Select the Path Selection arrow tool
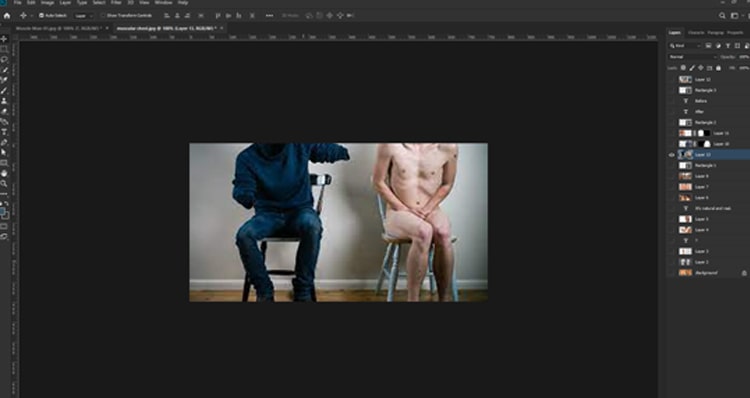 pos(4,153)
